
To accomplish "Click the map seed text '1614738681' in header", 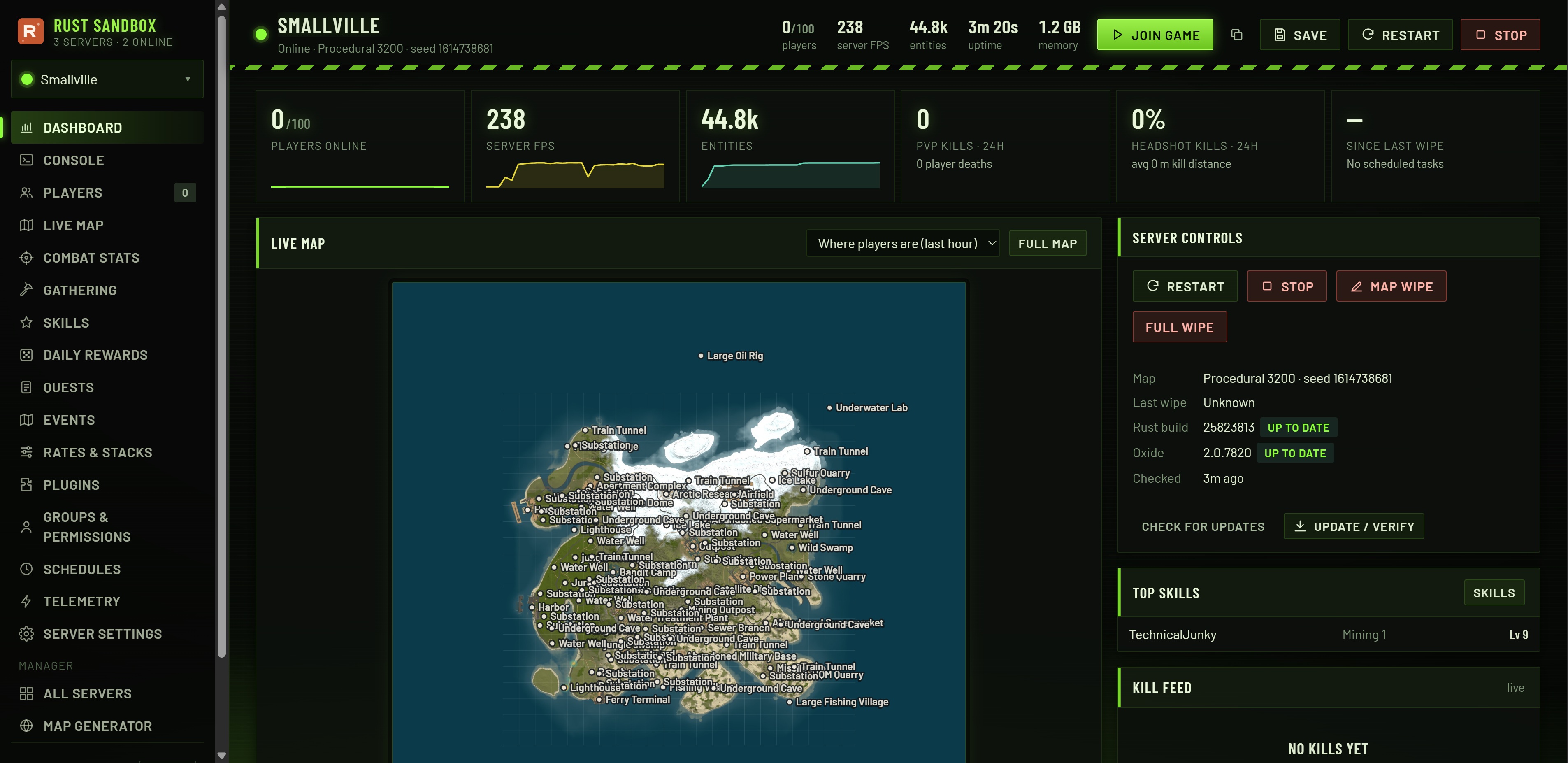I will coord(465,49).
